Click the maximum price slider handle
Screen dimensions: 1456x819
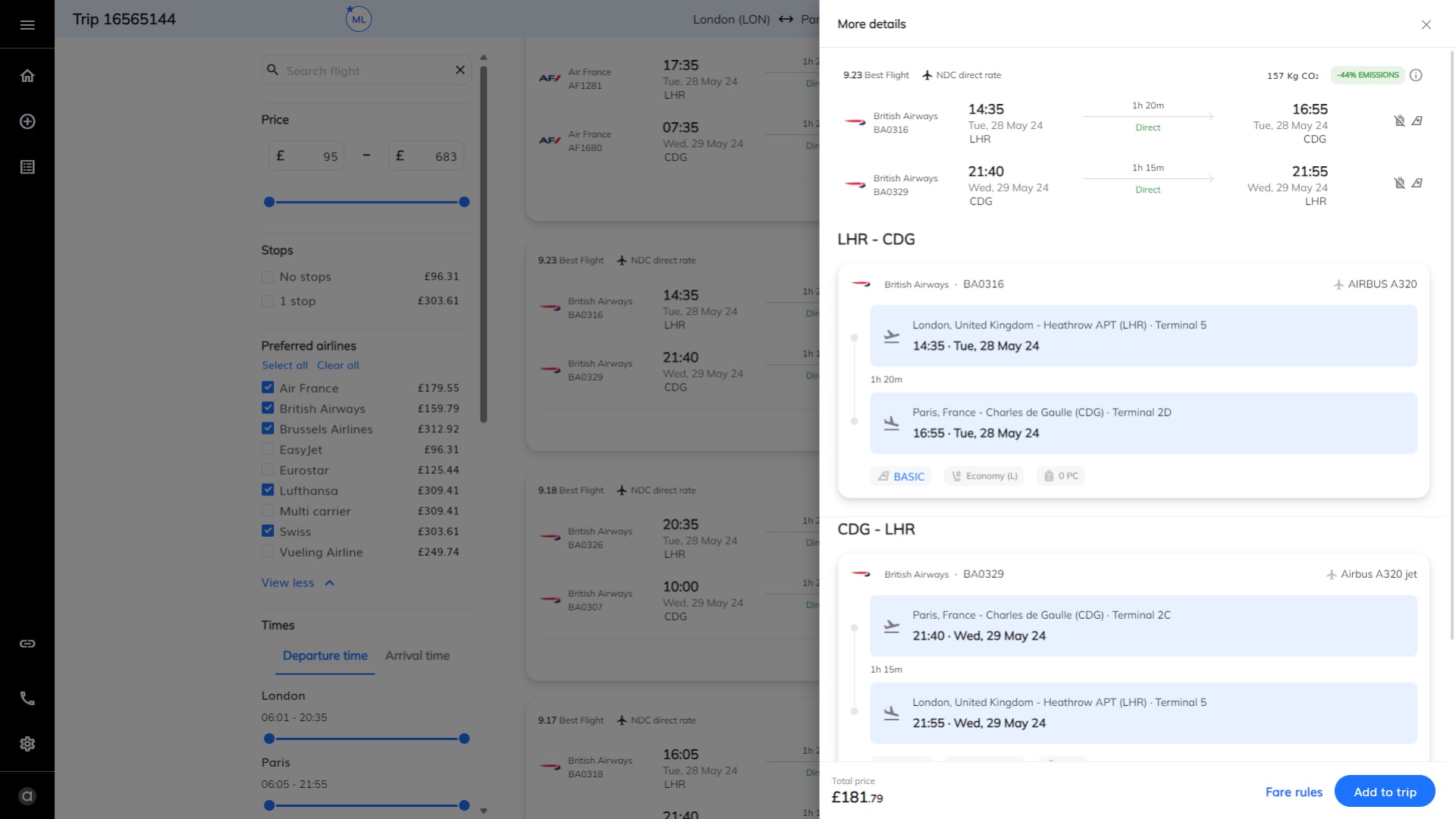pyautogui.click(x=464, y=202)
